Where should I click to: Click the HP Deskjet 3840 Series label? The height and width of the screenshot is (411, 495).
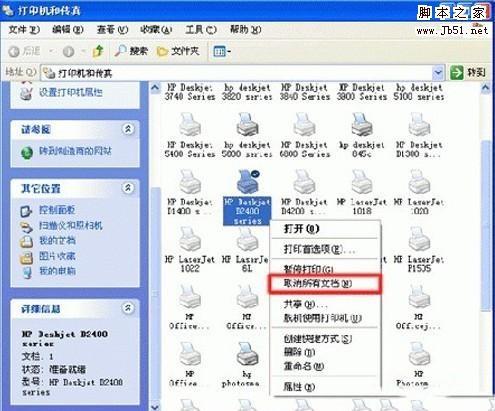click(x=304, y=92)
